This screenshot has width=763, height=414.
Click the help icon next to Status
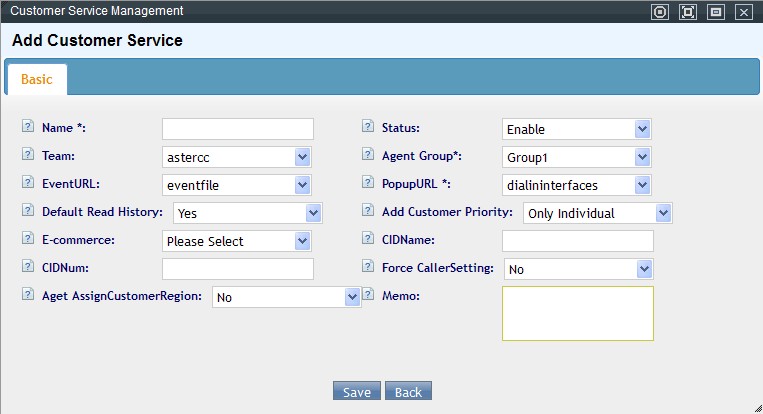point(367,128)
